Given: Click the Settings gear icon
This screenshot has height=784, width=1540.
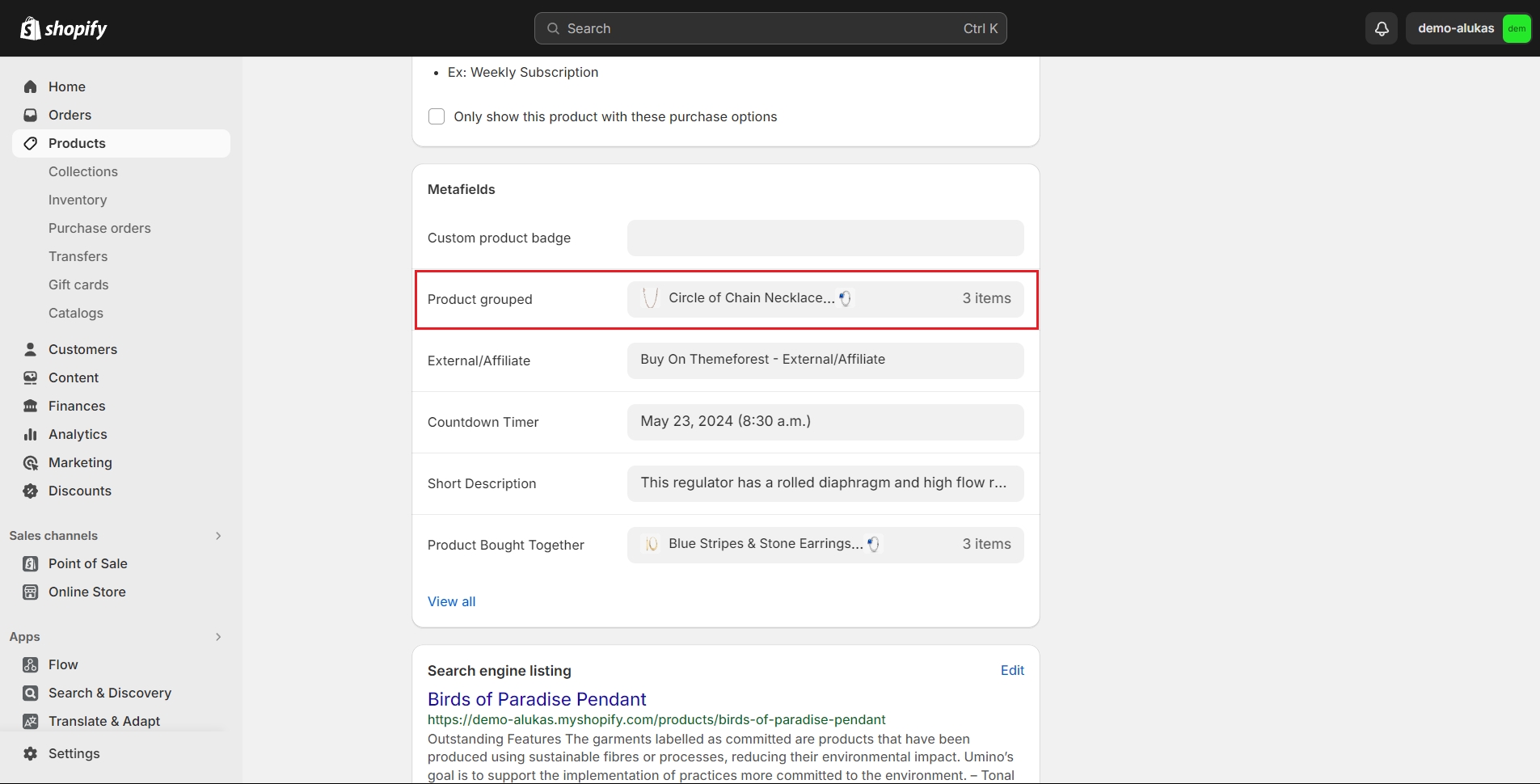Looking at the screenshot, I should tap(31, 753).
